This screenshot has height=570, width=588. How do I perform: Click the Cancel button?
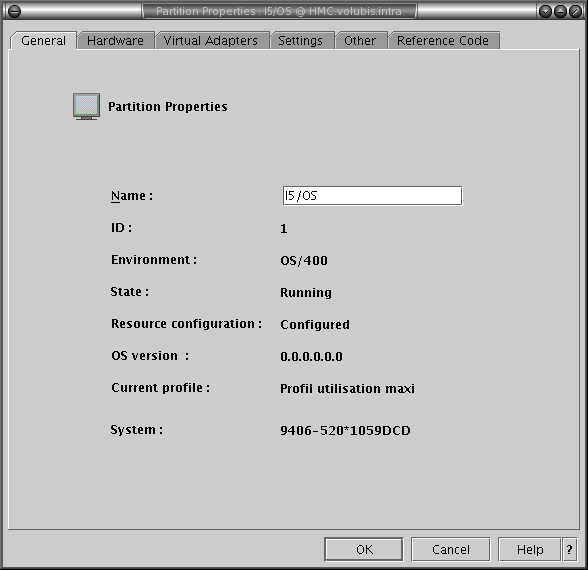click(451, 549)
